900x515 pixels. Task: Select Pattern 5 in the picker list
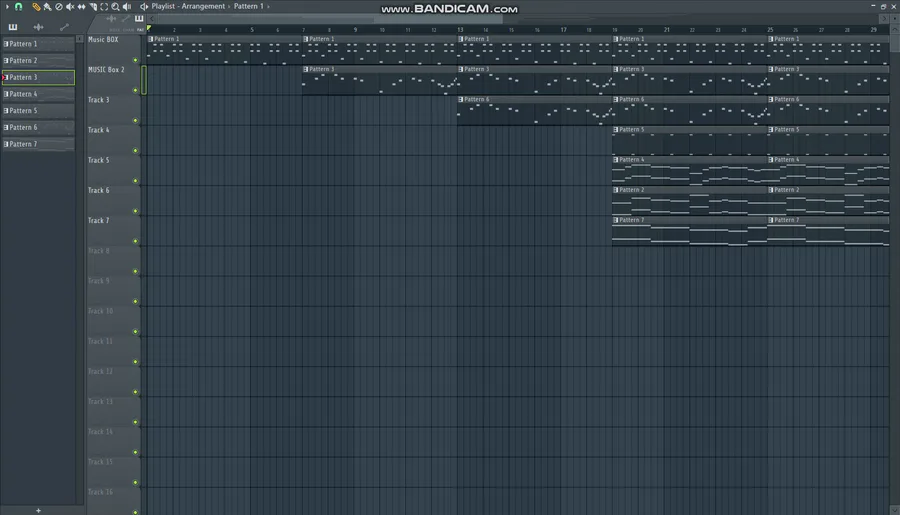[x=38, y=110]
